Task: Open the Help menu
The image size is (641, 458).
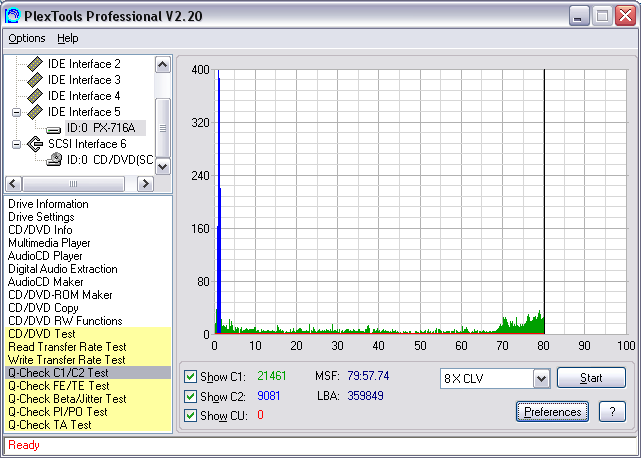Action: [x=67, y=38]
